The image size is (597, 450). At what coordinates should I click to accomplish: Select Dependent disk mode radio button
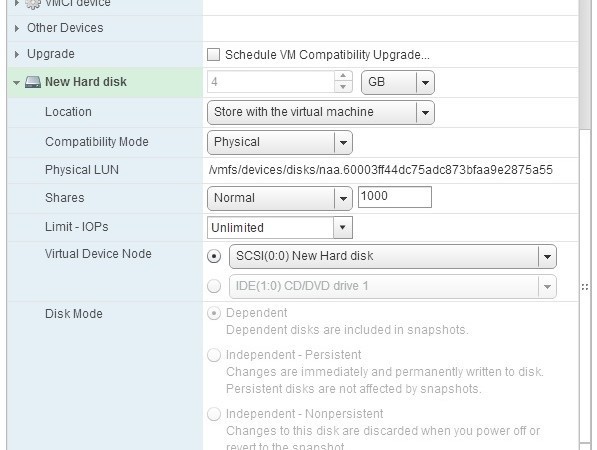[214, 313]
